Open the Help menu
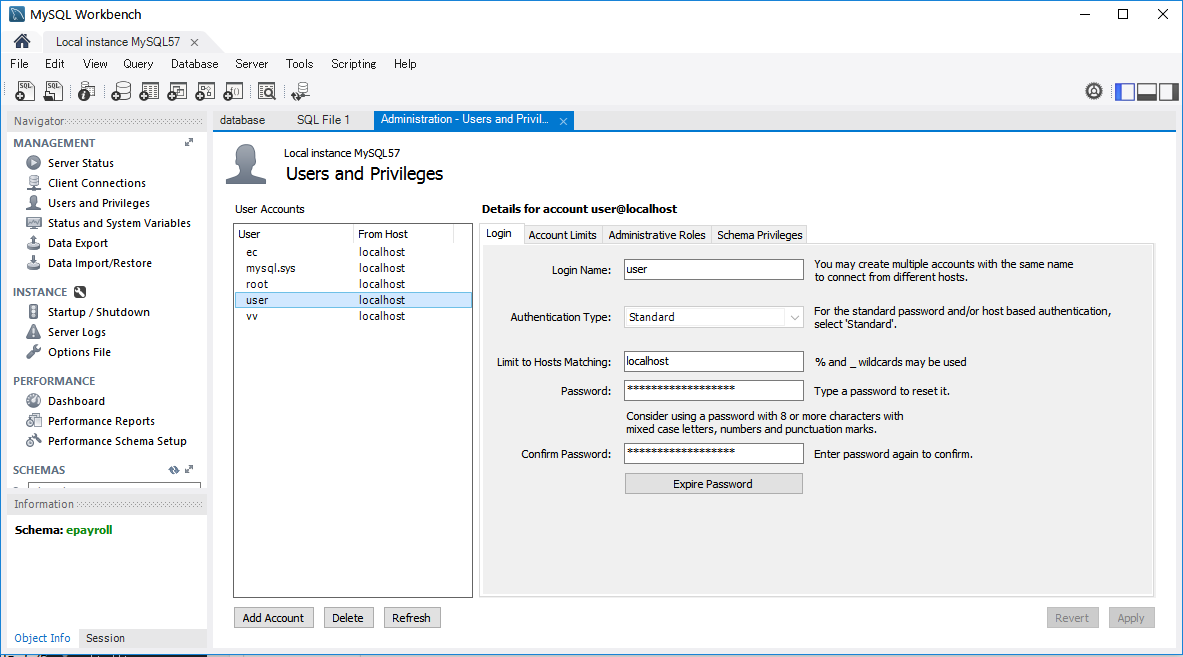 pyautogui.click(x=405, y=64)
